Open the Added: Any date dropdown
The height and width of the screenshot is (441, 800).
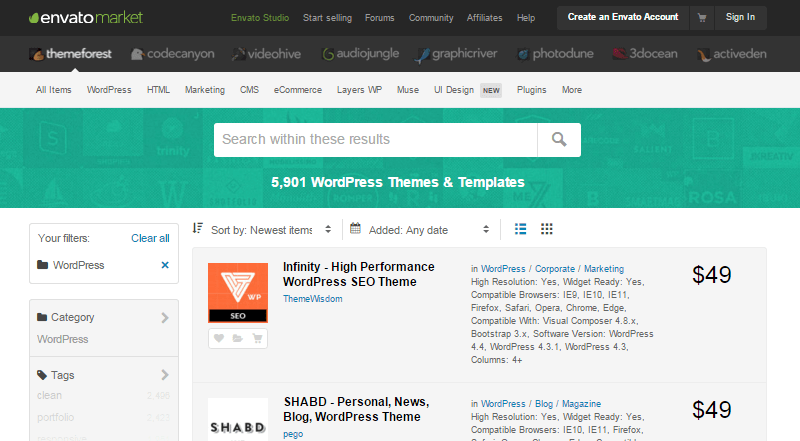point(421,230)
